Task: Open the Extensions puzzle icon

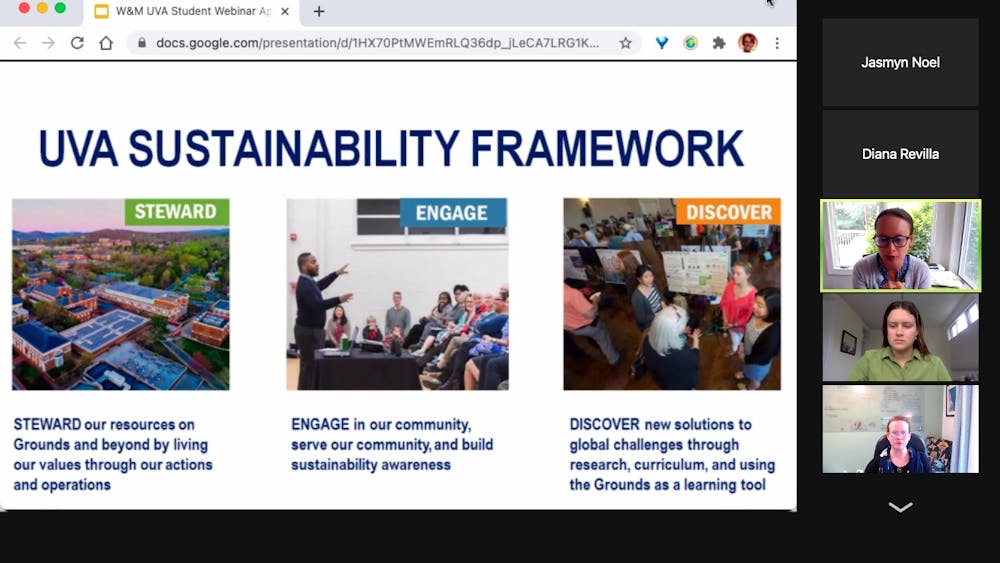Action: click(718, 43)
